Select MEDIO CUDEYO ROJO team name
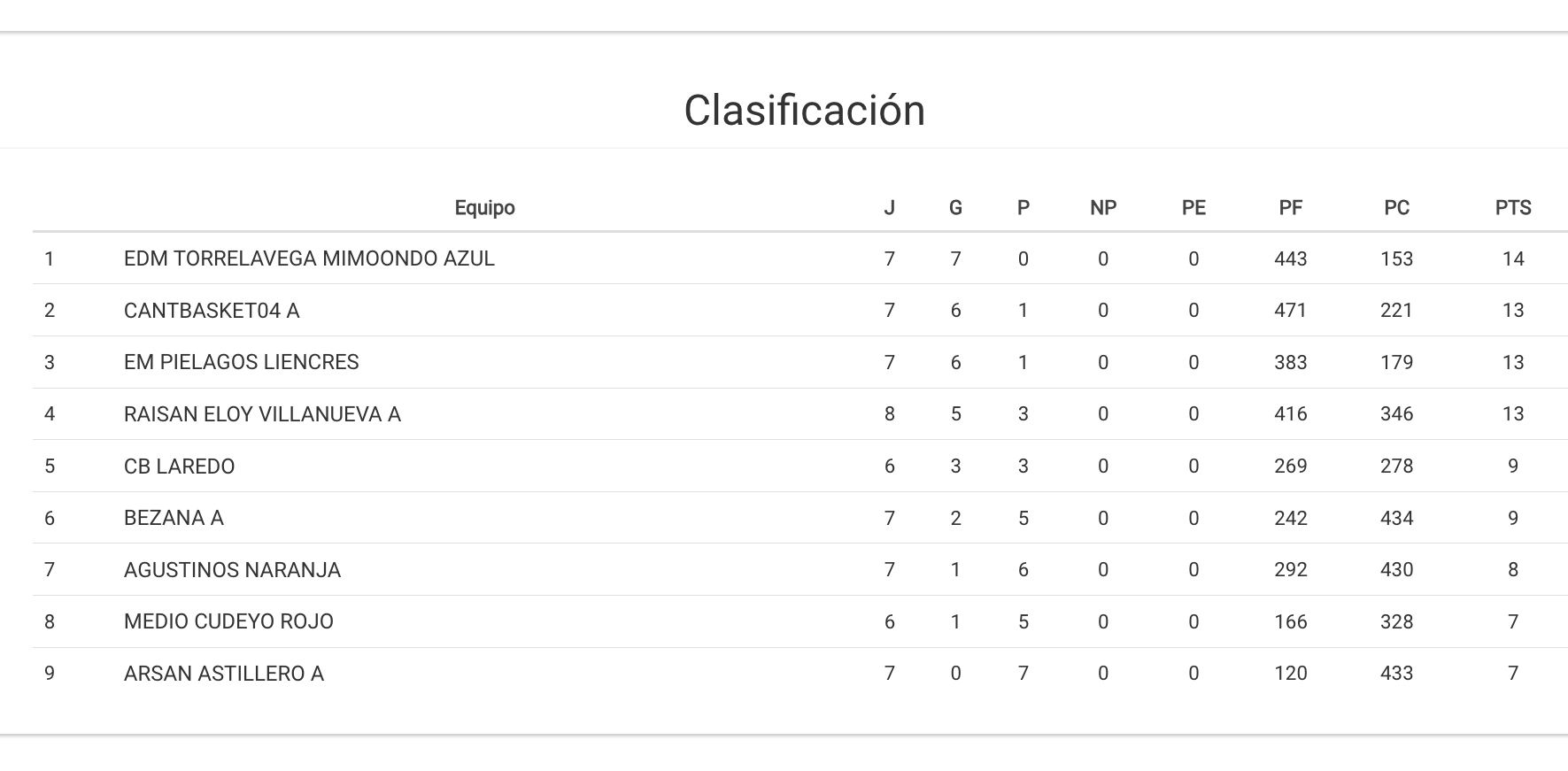Screen dimensions: 1568x771 pos(228,621)
